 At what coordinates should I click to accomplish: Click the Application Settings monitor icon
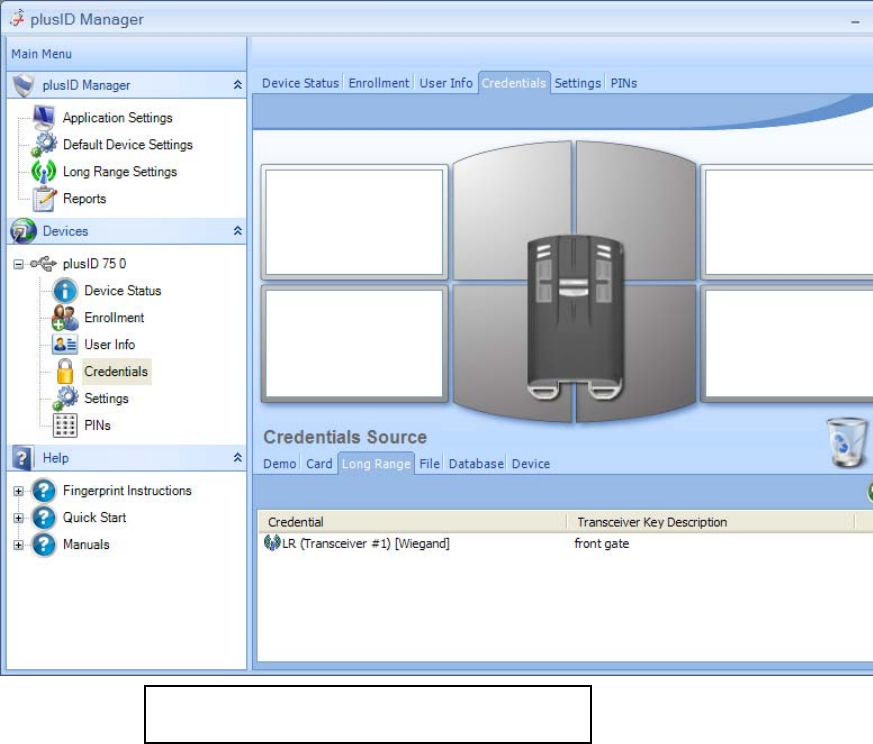[x=43, y=117]
